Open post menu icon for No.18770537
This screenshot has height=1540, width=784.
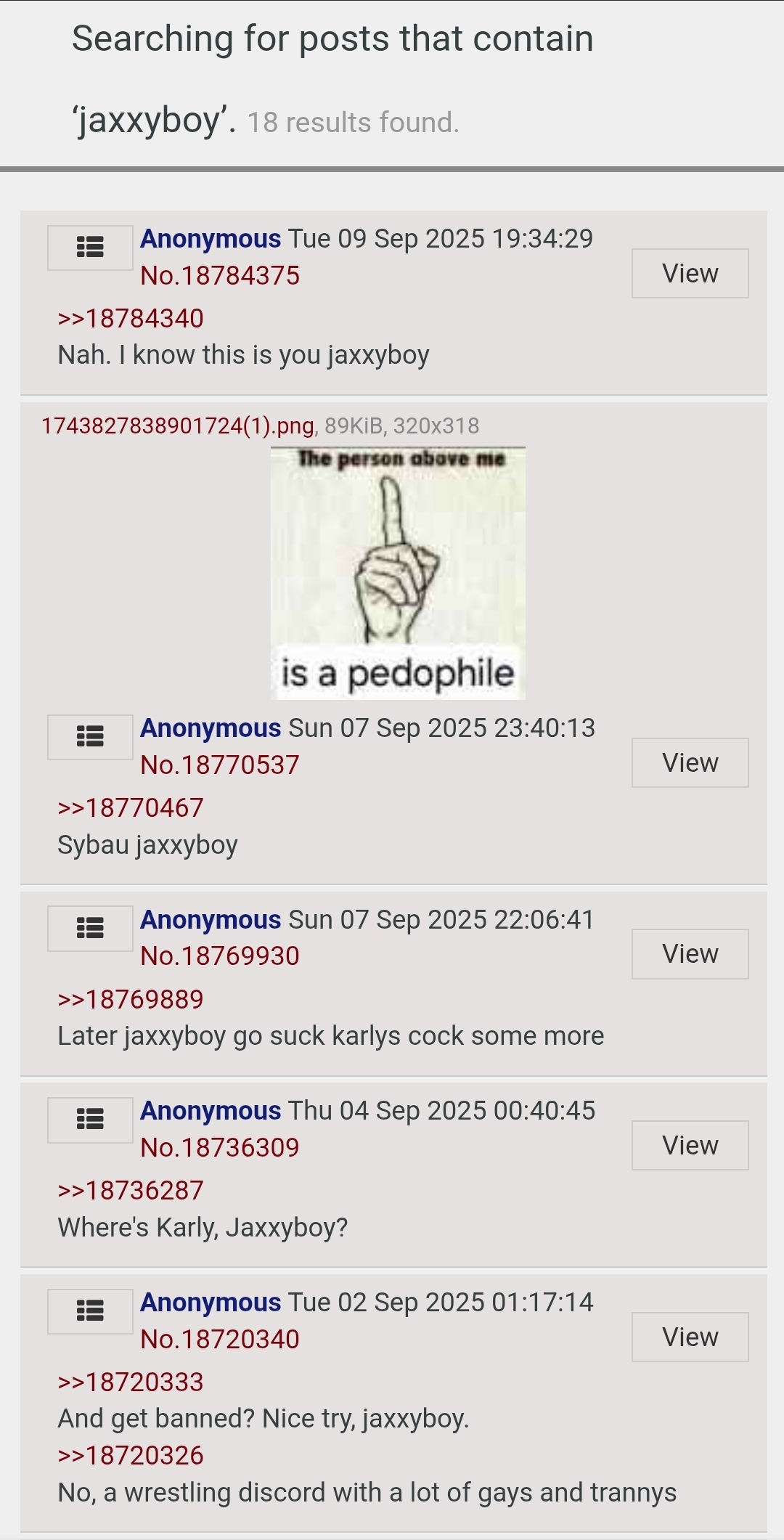pos(90,737)
